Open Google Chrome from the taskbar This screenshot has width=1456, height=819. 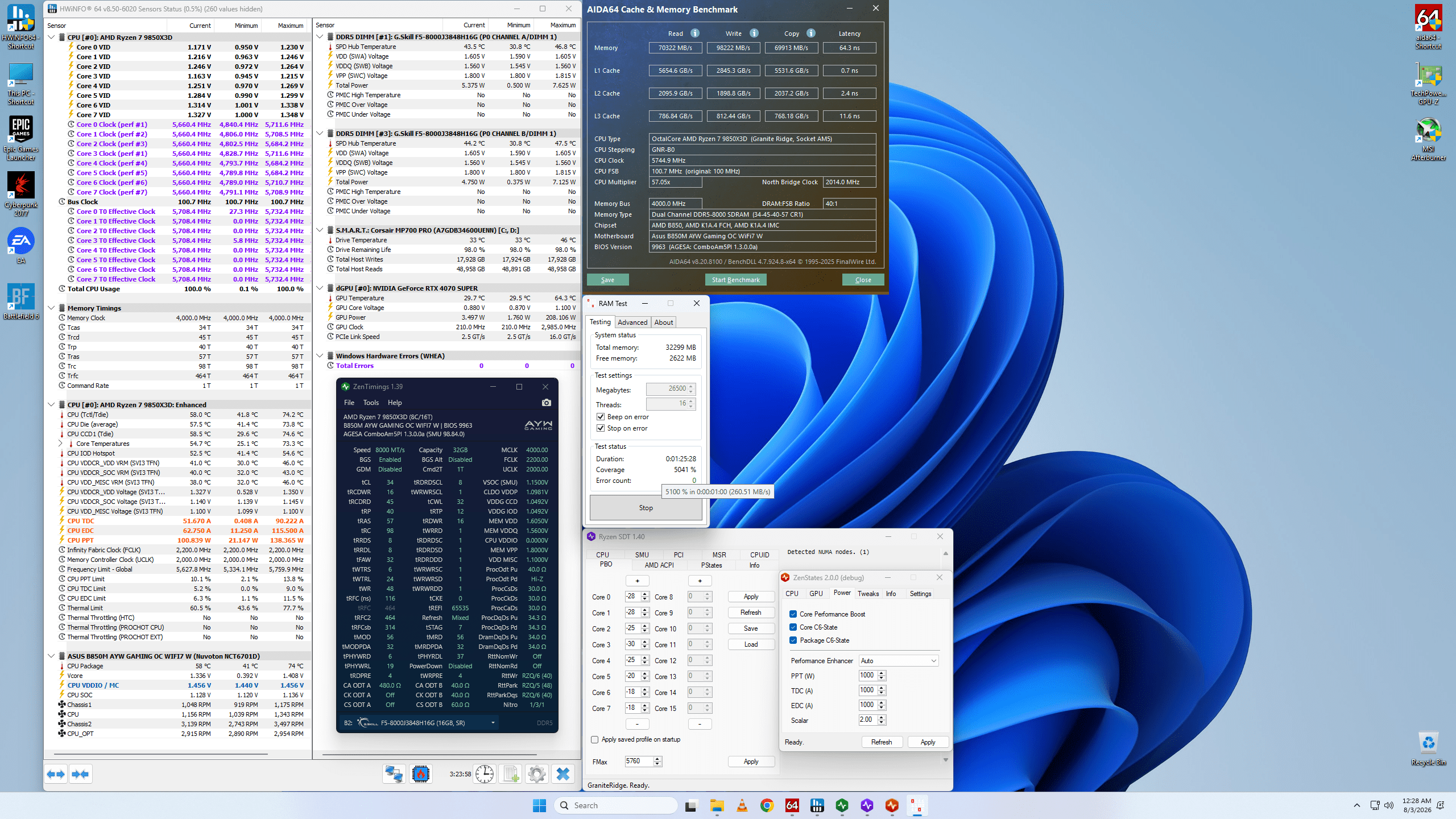(x=767, y=805)
